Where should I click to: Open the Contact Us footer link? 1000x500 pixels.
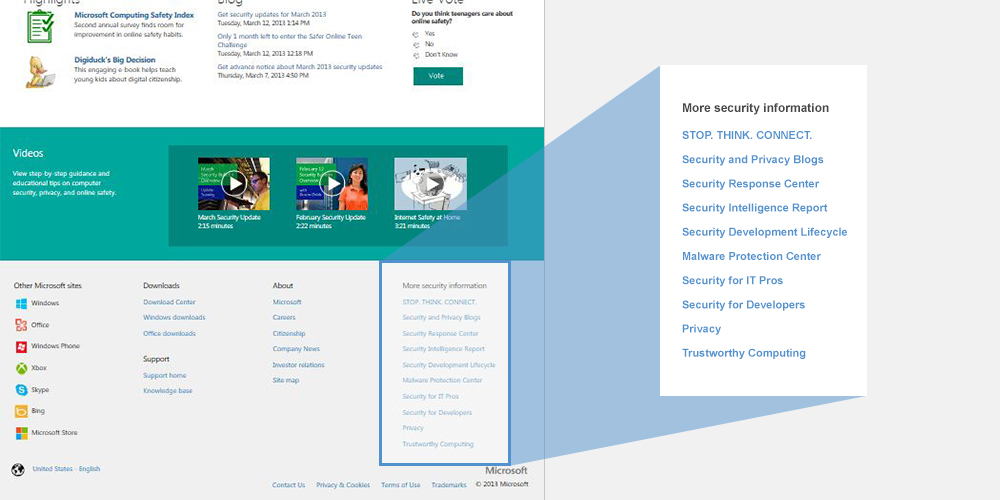coord(289,485)
